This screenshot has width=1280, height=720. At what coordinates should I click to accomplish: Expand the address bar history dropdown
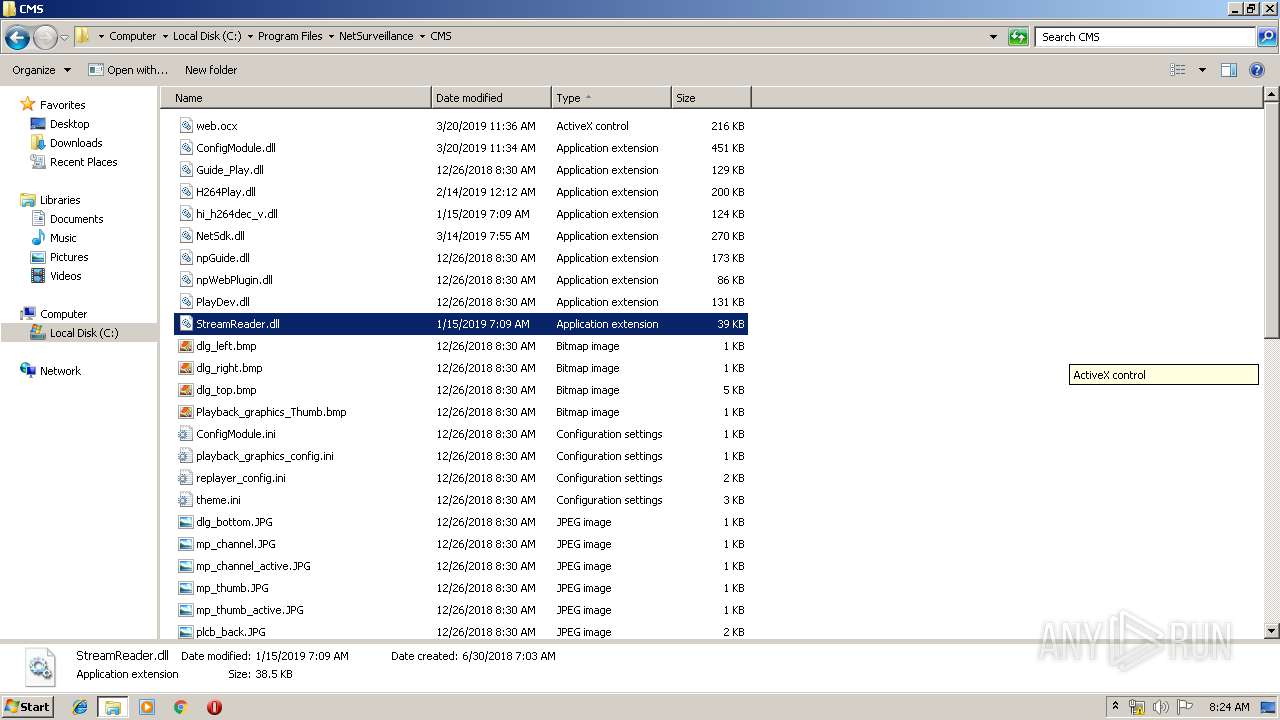pyautogui.click(x=993, y=37)
